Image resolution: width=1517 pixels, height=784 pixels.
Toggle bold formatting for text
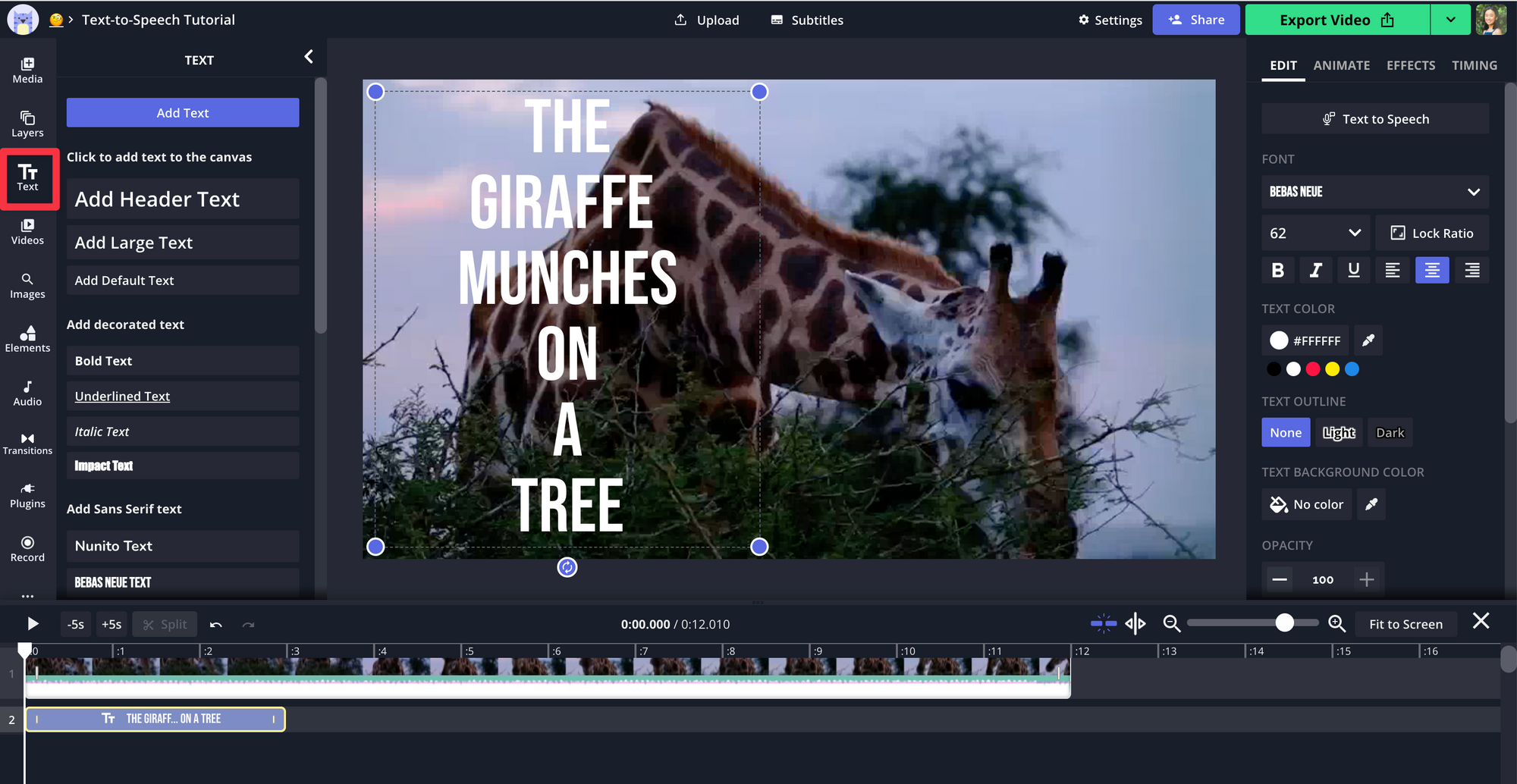tap(1278, 270)
